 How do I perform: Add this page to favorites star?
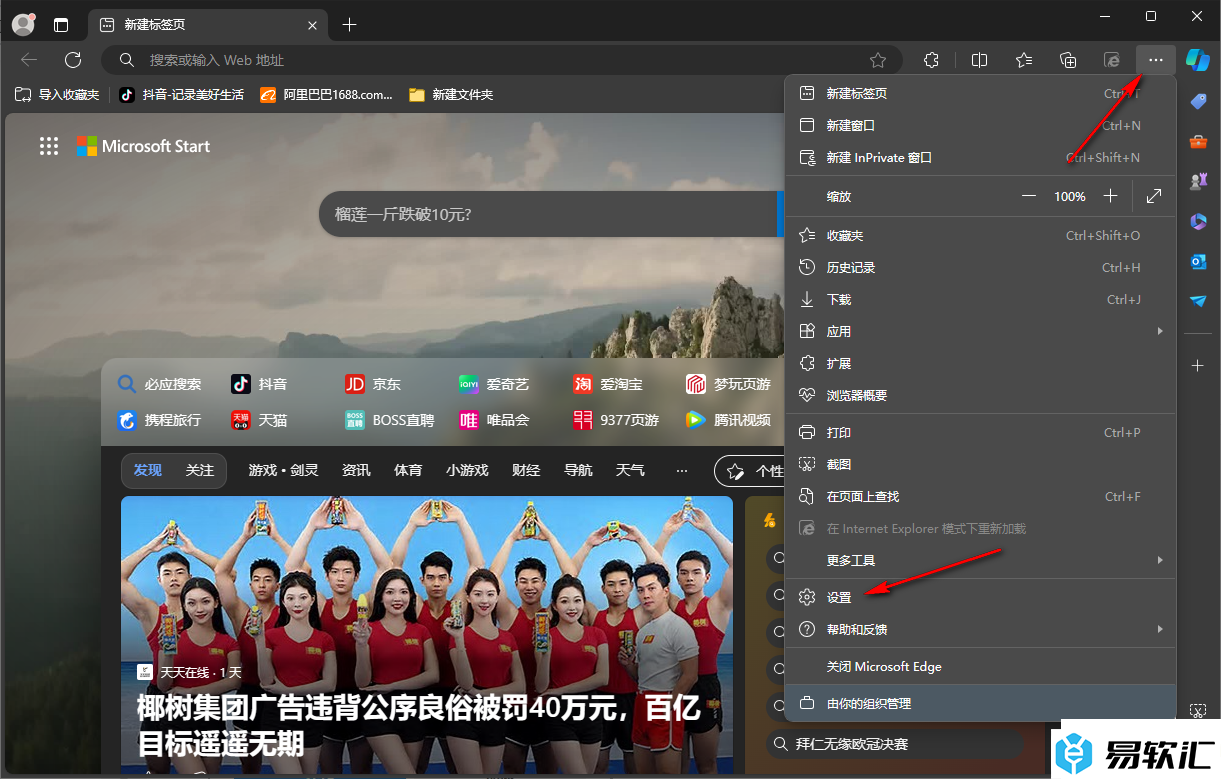tap(878, 60)
